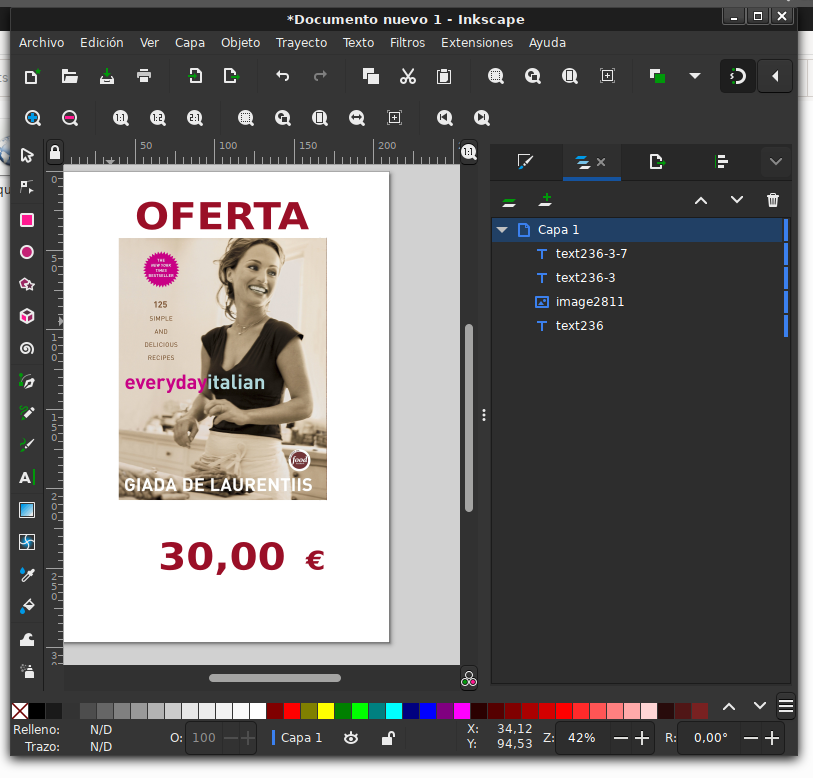Move layer down with chevron

737,200
